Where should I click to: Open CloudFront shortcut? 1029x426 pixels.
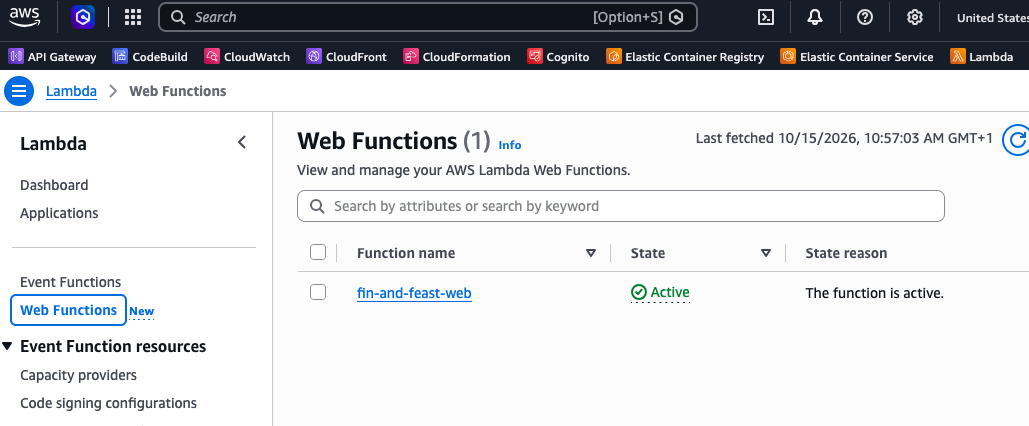pyautogui.click(x=346, y=56)
